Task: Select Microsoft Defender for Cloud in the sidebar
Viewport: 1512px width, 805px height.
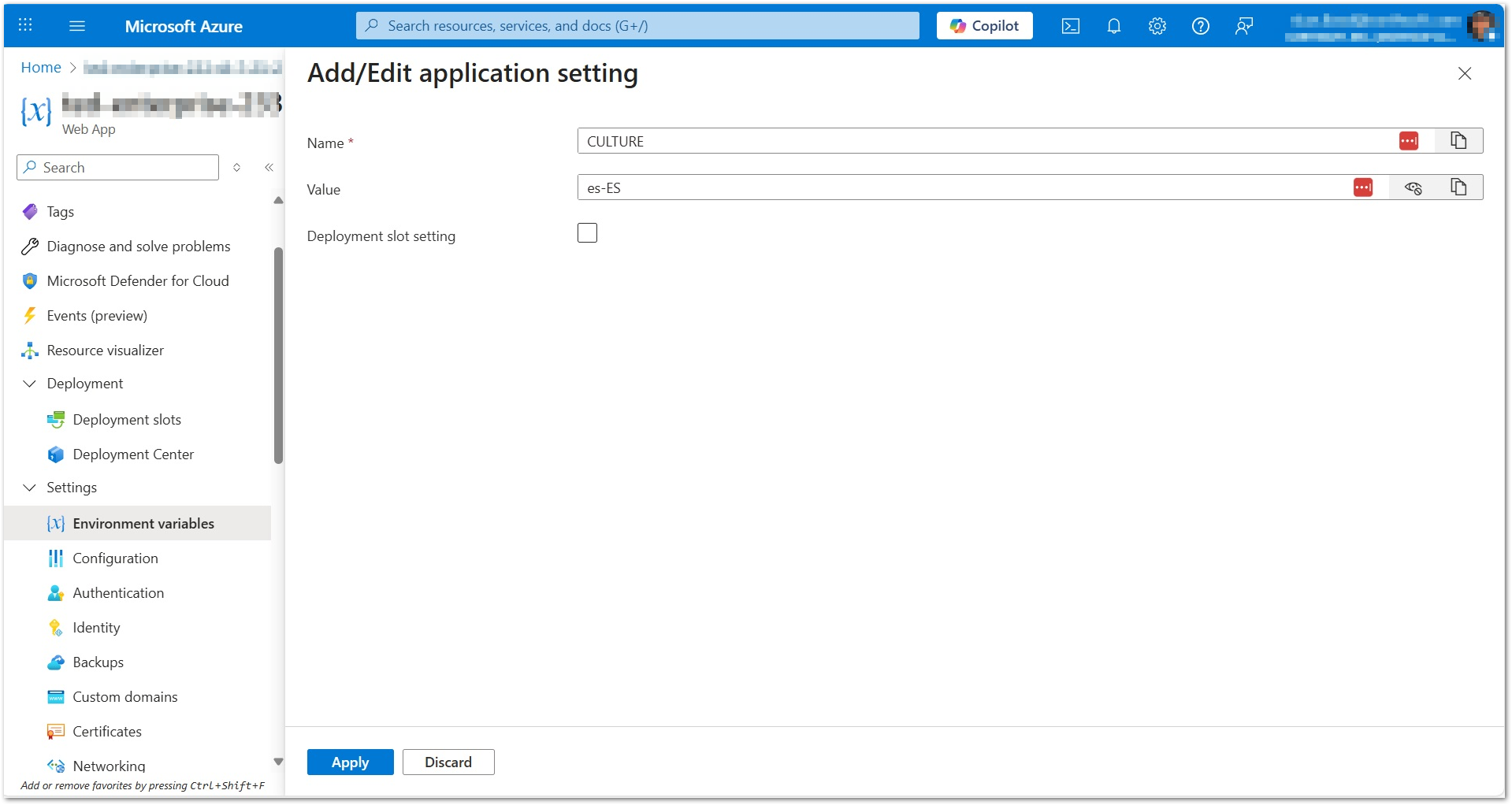Action: [x=139, y=280]
